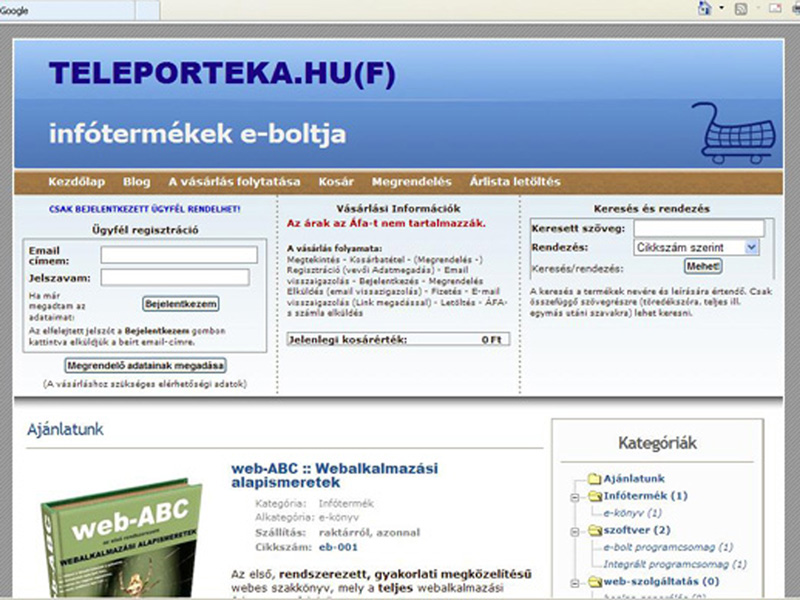Open the web-ABC Webalkalmazási alapismeretek product link

point(334,475)
